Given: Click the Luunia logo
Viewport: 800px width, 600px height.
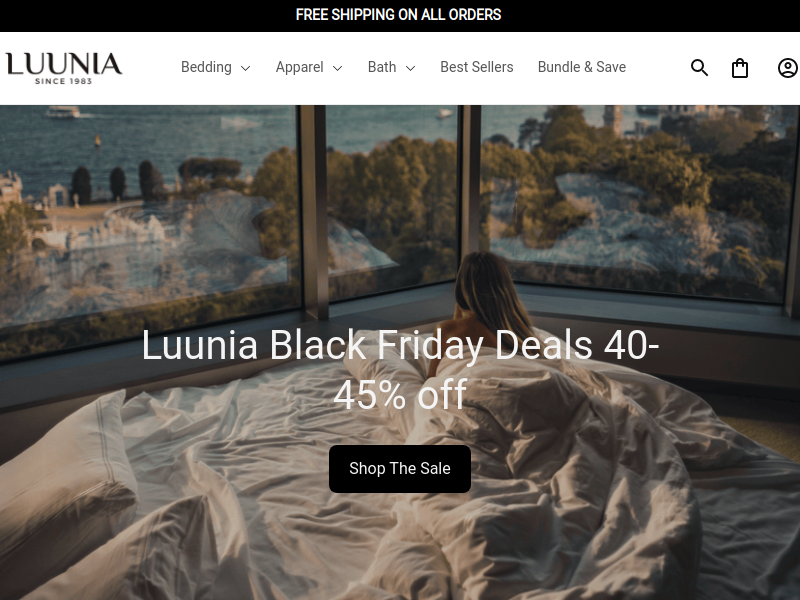Looking at the screenshot, I should click(64, 68).
